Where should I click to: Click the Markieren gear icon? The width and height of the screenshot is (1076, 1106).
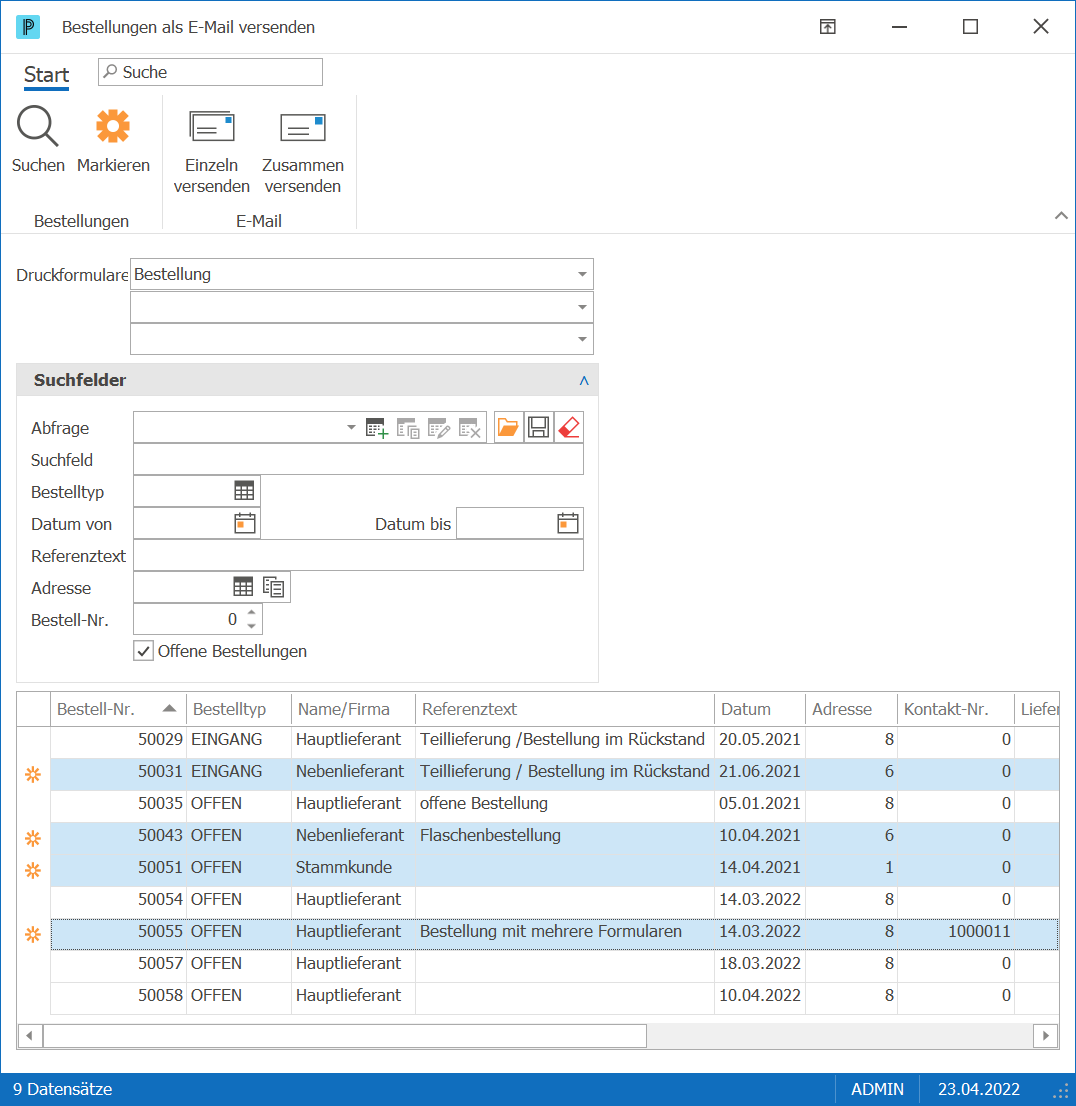pos(113,127)
